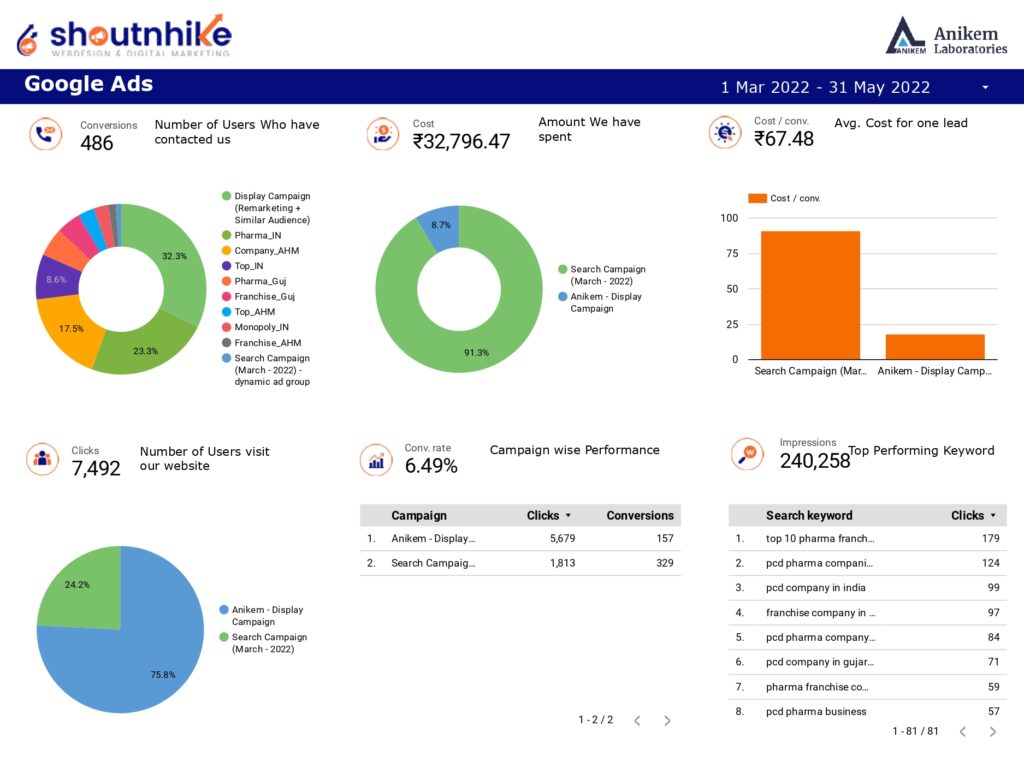
Task: Go to previous page of keyword table
Action: pyautogui.click(x=963, y=731)
